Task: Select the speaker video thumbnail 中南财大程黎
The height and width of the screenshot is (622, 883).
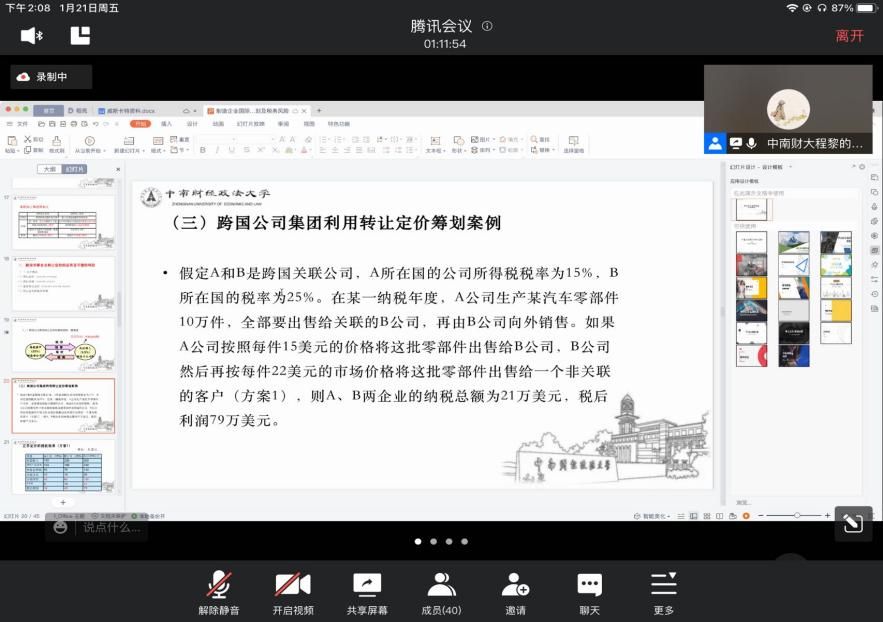Action: (x=788, y=110)
